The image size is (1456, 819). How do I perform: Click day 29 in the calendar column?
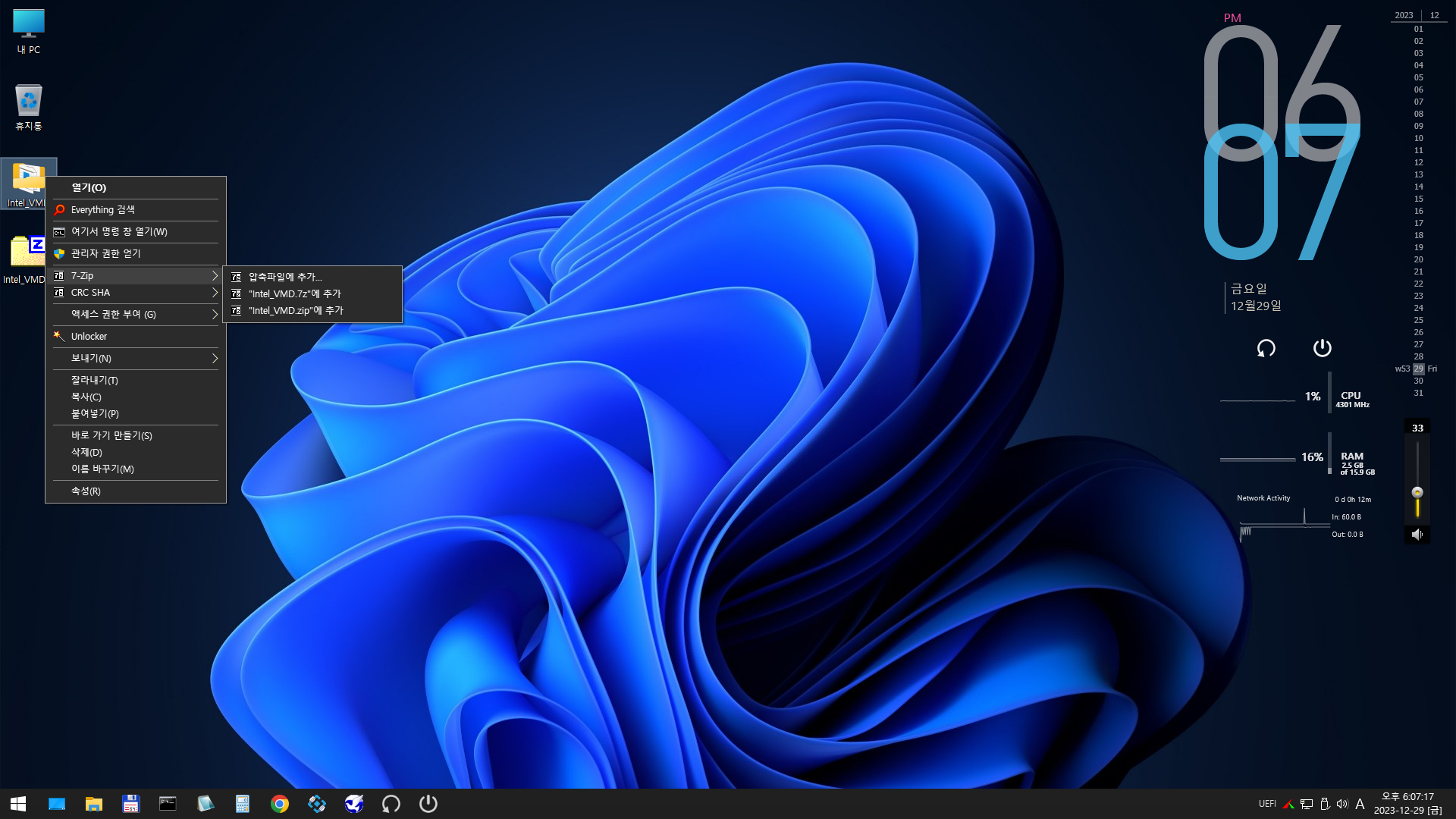1418,369
